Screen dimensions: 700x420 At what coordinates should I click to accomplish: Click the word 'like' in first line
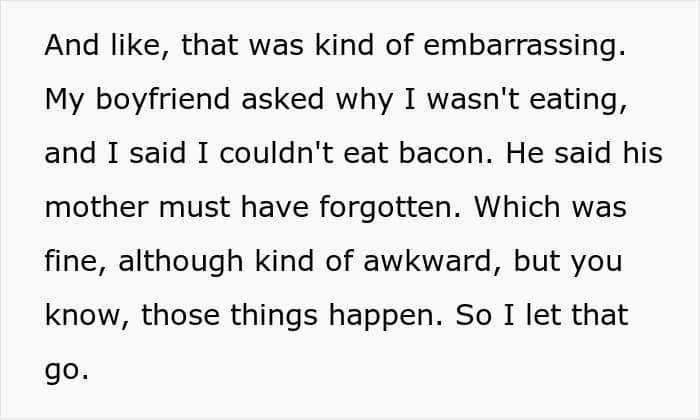click(x=136, y=45)
